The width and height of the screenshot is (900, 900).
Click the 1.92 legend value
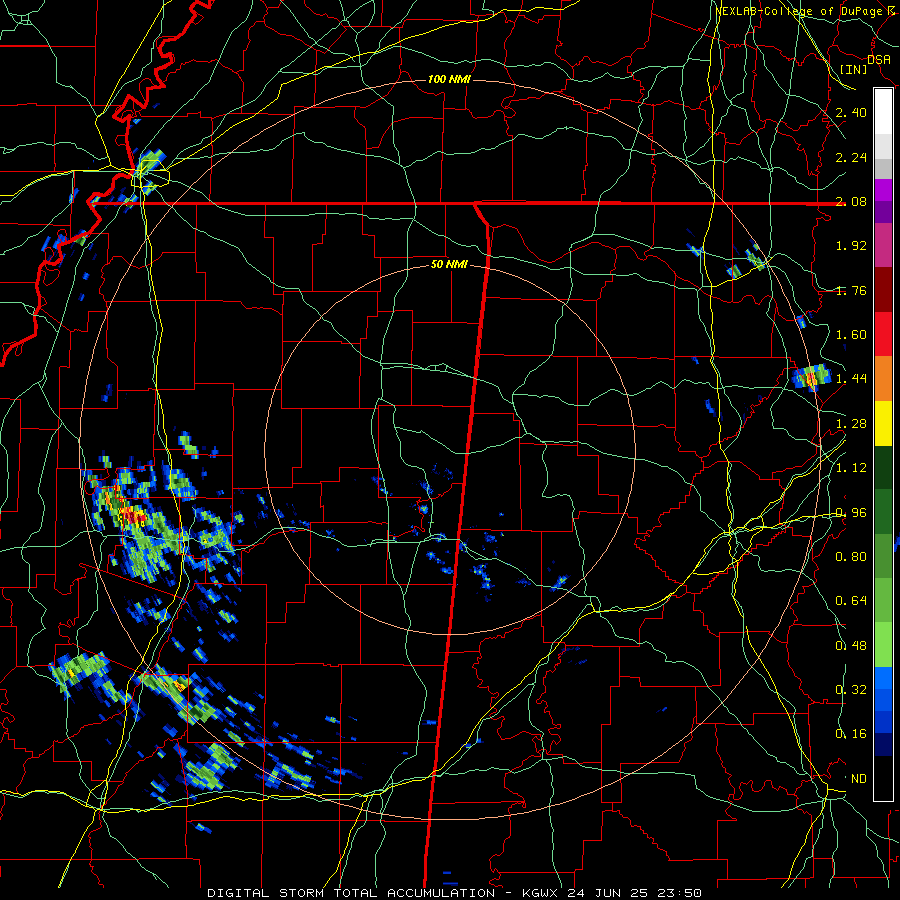[x=851, y=246]
